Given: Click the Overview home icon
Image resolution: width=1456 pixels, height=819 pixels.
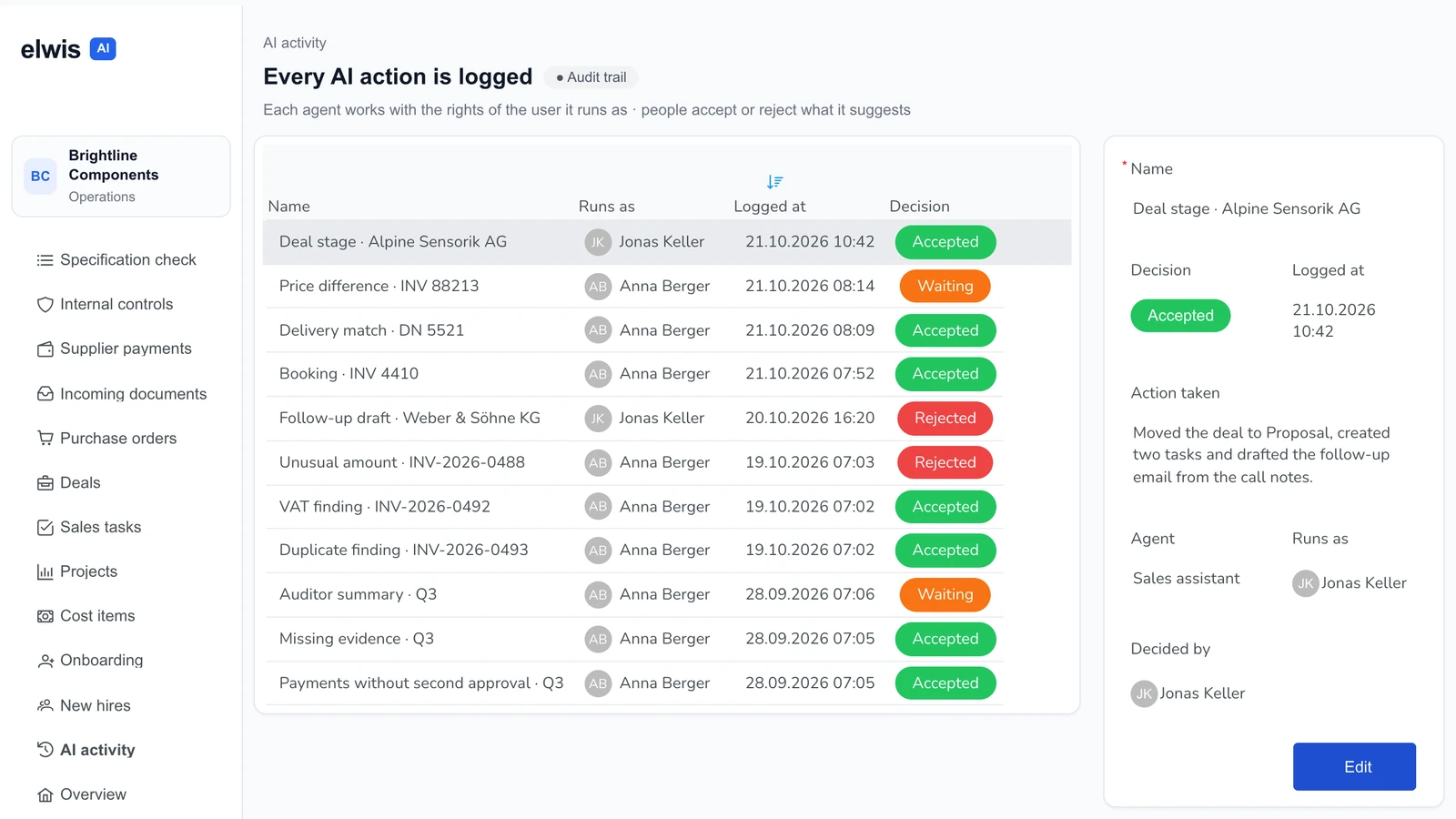Looking at the screenshot, I should (45, 794).
